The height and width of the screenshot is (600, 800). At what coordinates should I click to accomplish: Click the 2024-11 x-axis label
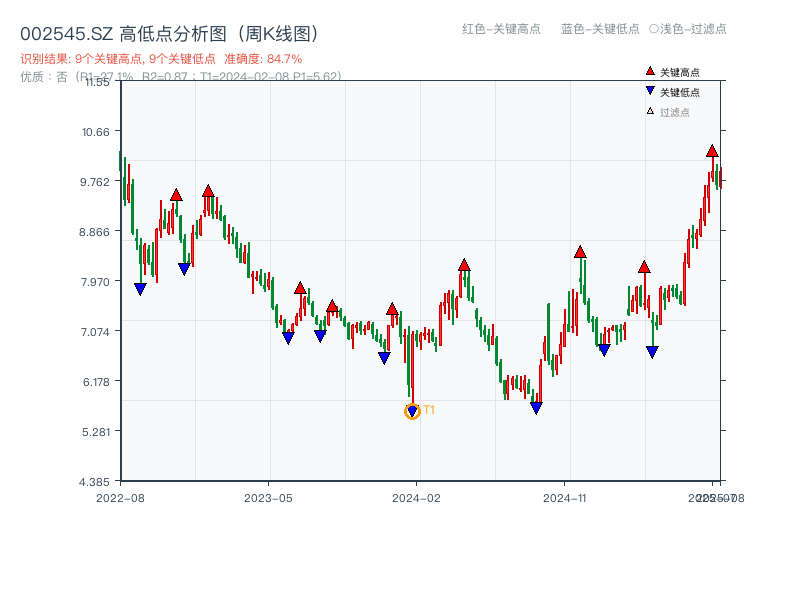[565, 498]
